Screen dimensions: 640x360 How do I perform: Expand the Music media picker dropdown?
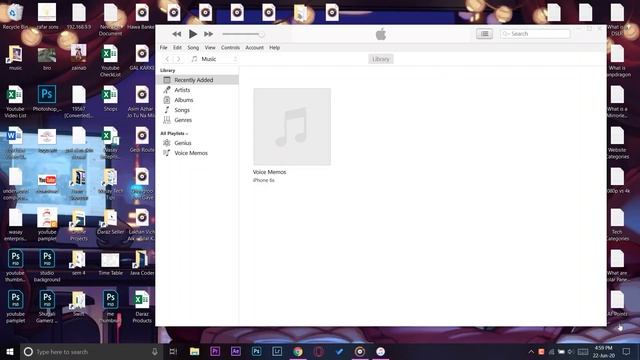click(x=214, y=59)
